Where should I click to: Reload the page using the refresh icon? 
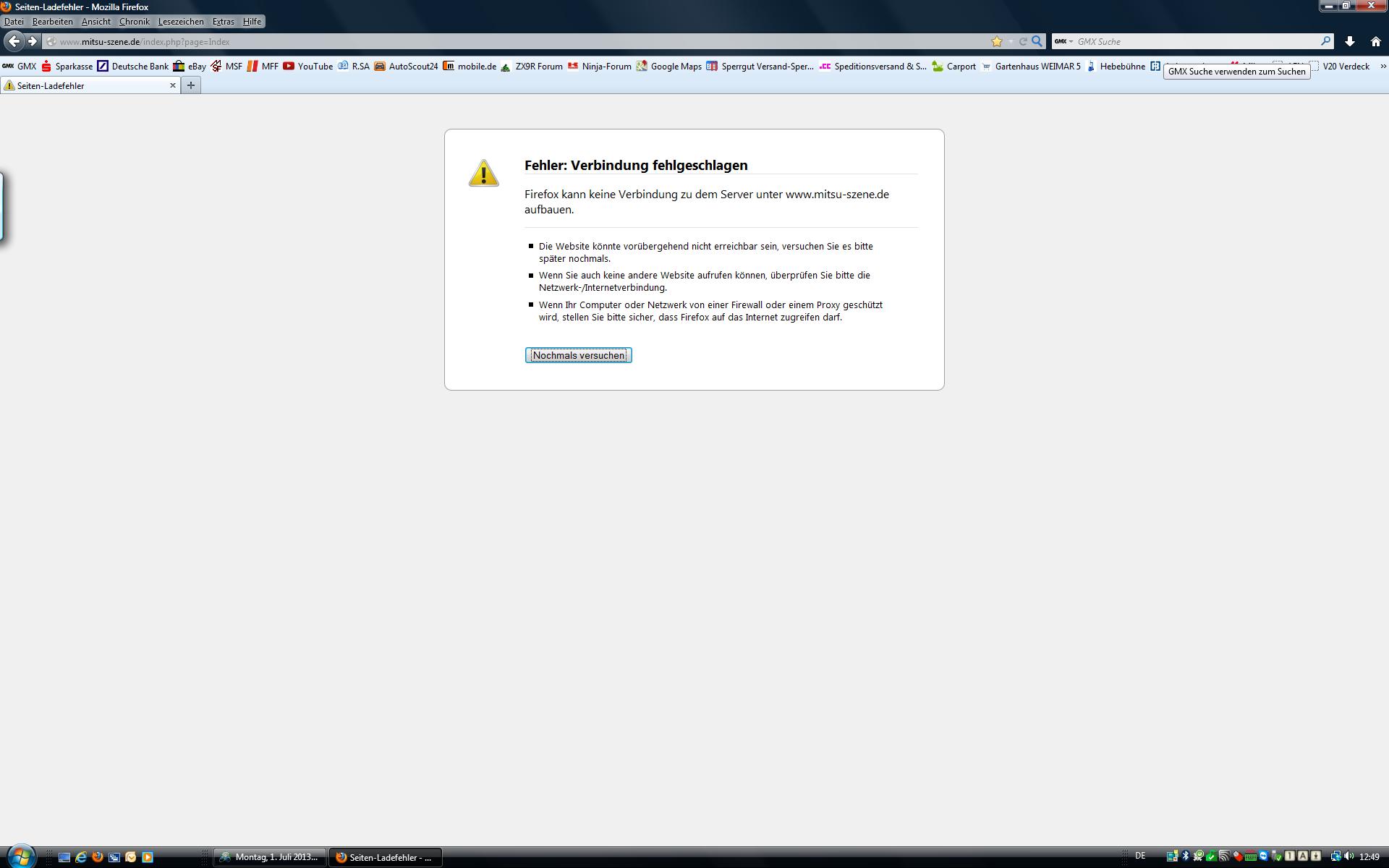coord(1023,41)
